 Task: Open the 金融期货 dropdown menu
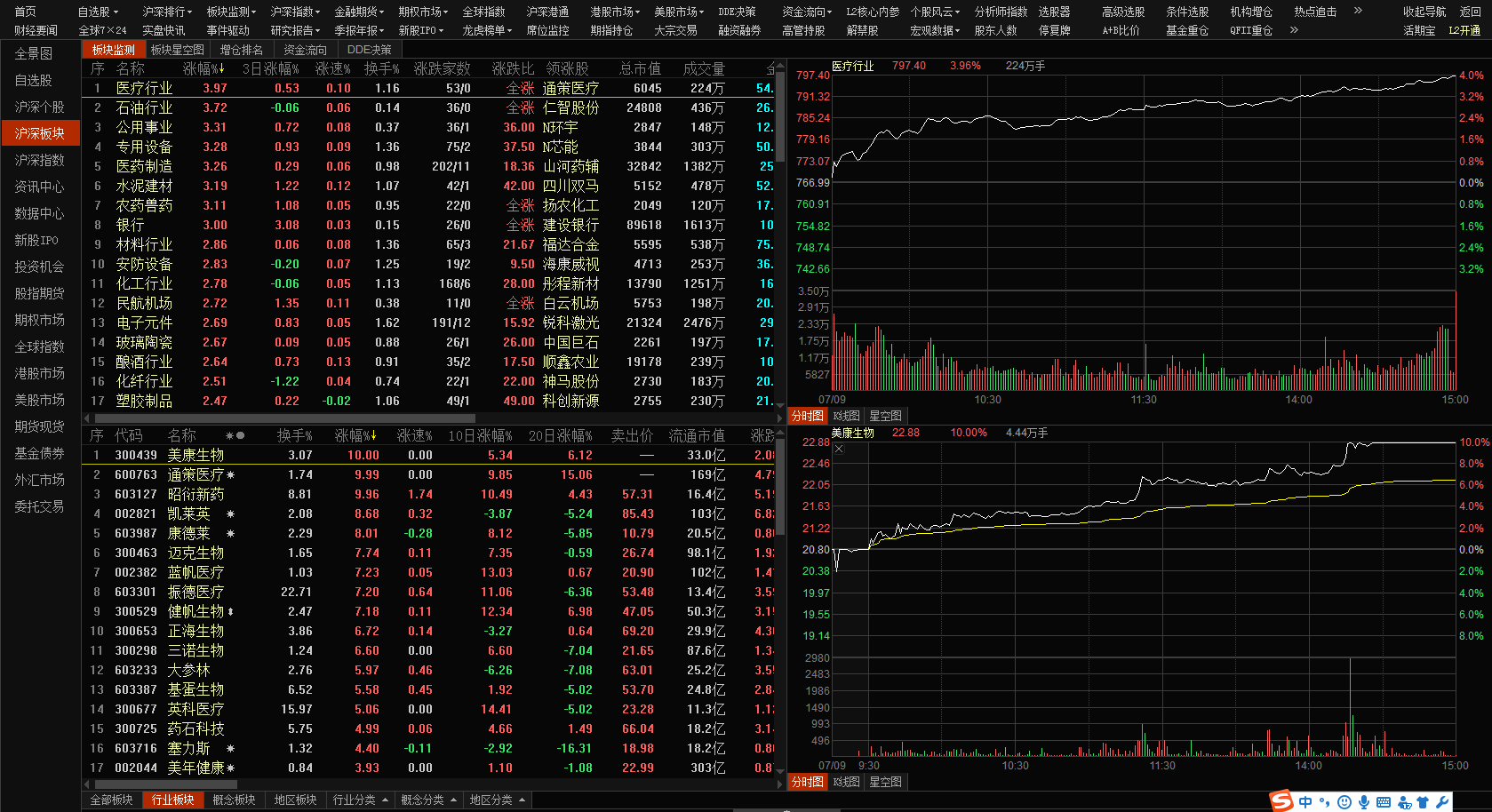[x=360, y=12]
